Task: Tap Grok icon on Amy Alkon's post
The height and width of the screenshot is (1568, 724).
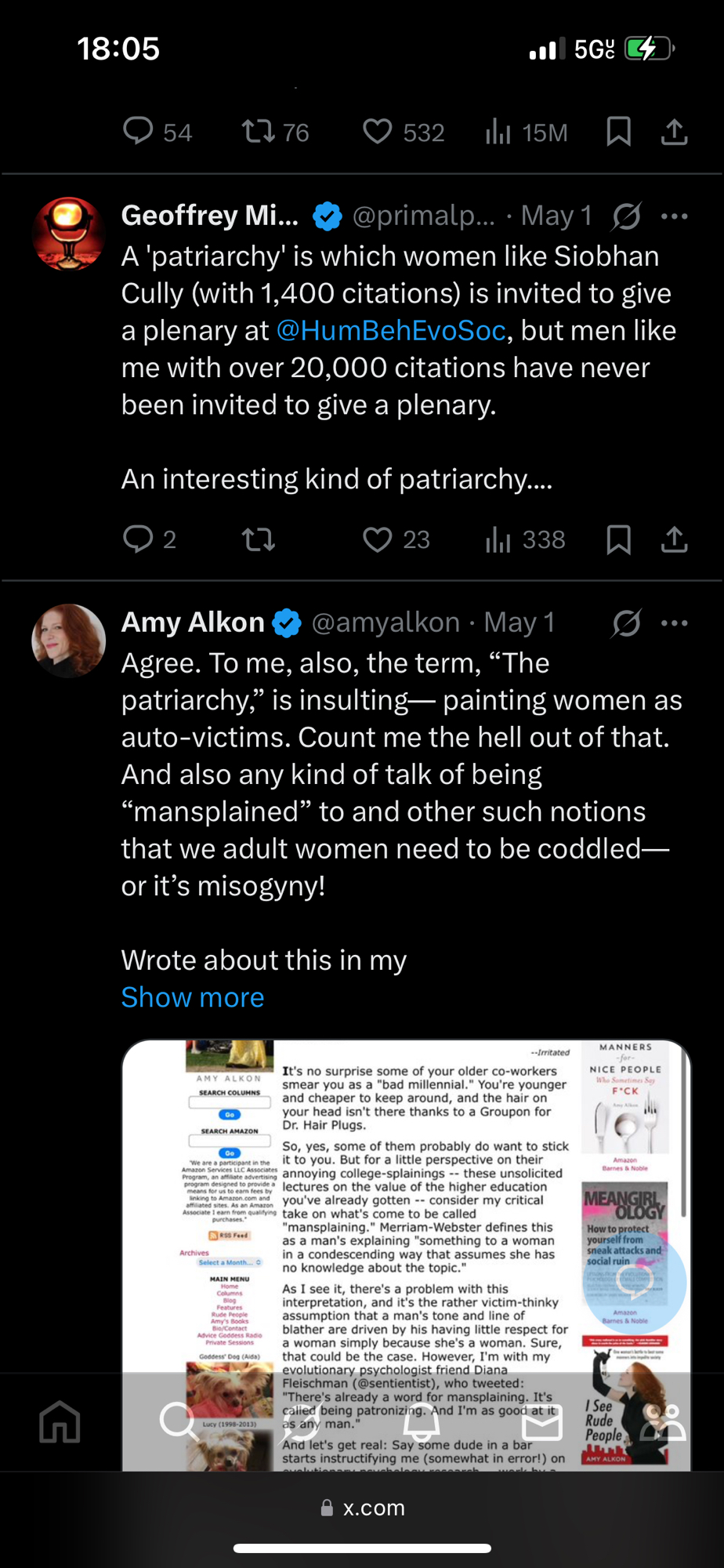Action: pyautogui.click(x=626, y=623)
